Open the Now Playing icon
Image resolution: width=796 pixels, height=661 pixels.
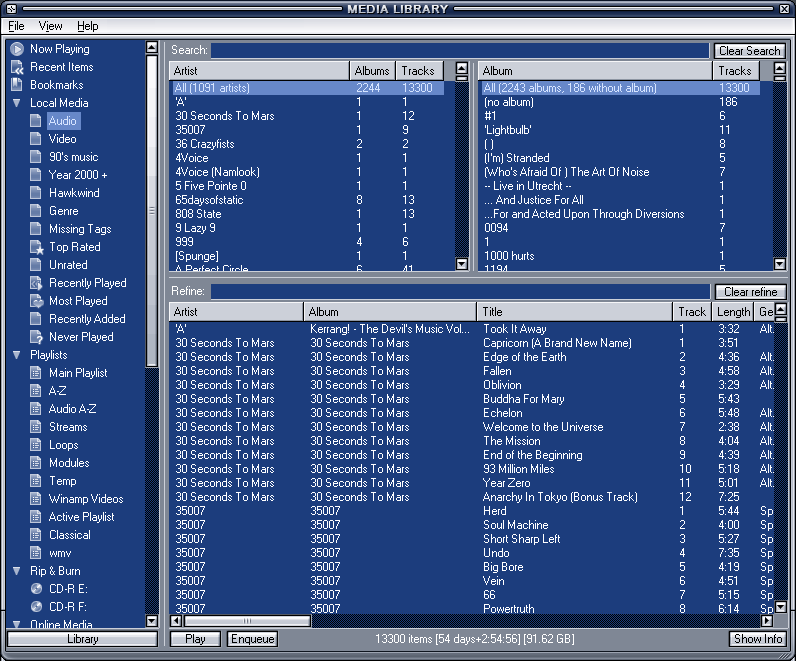pos(17,49)
